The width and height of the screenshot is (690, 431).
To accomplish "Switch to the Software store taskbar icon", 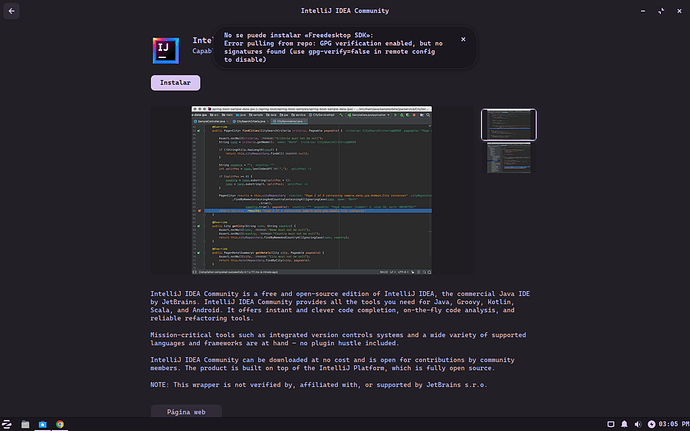I will 43,424.
